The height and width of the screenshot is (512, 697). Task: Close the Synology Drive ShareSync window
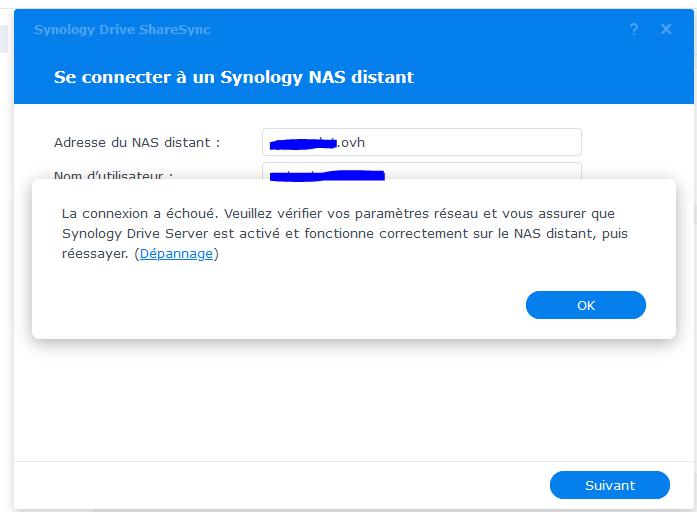tap(666, 29)
